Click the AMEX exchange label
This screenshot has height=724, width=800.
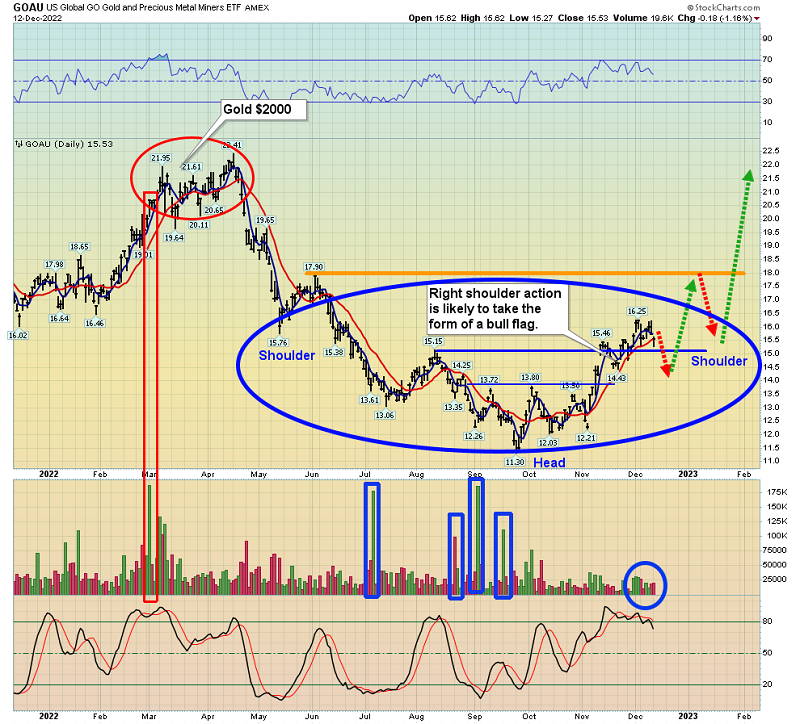(x=257, y=8)
